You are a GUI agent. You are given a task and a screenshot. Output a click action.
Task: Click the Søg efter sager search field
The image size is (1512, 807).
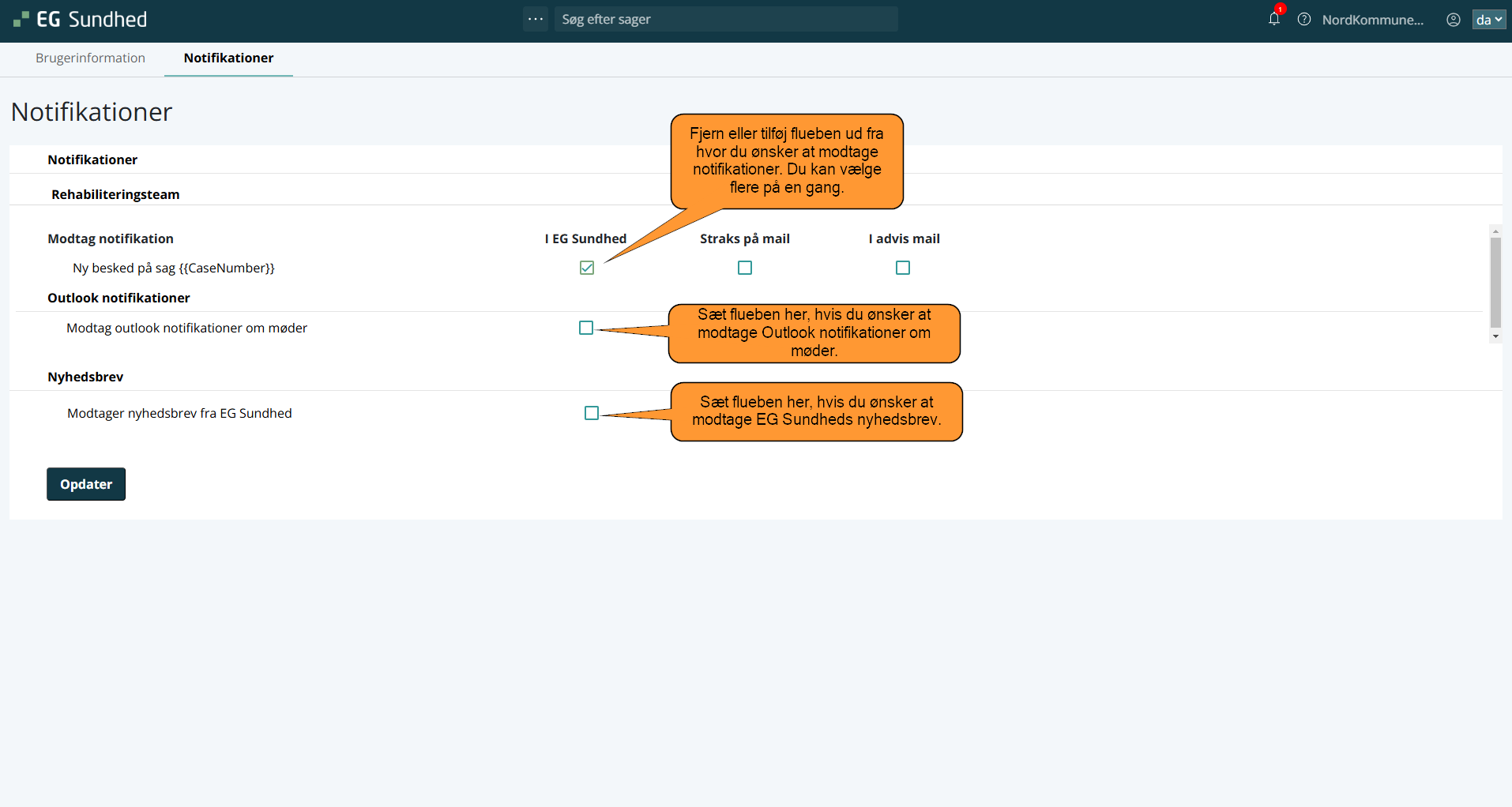coord(725,19)
